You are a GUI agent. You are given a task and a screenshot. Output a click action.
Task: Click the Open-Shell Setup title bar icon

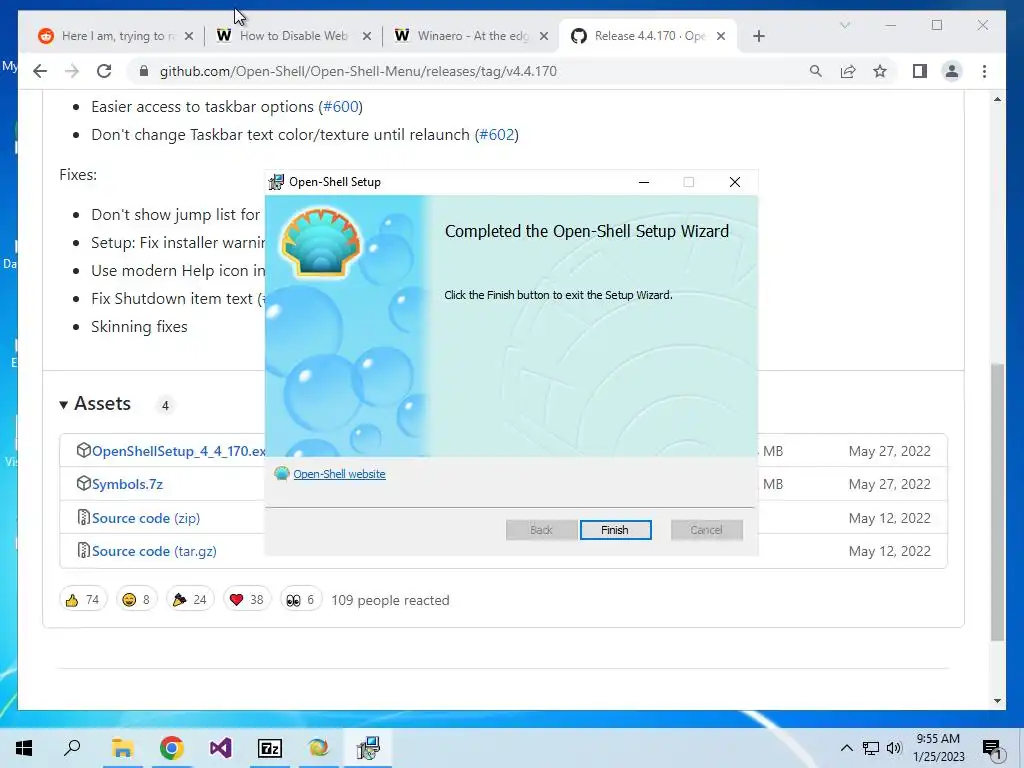click(x=276, y=182)
